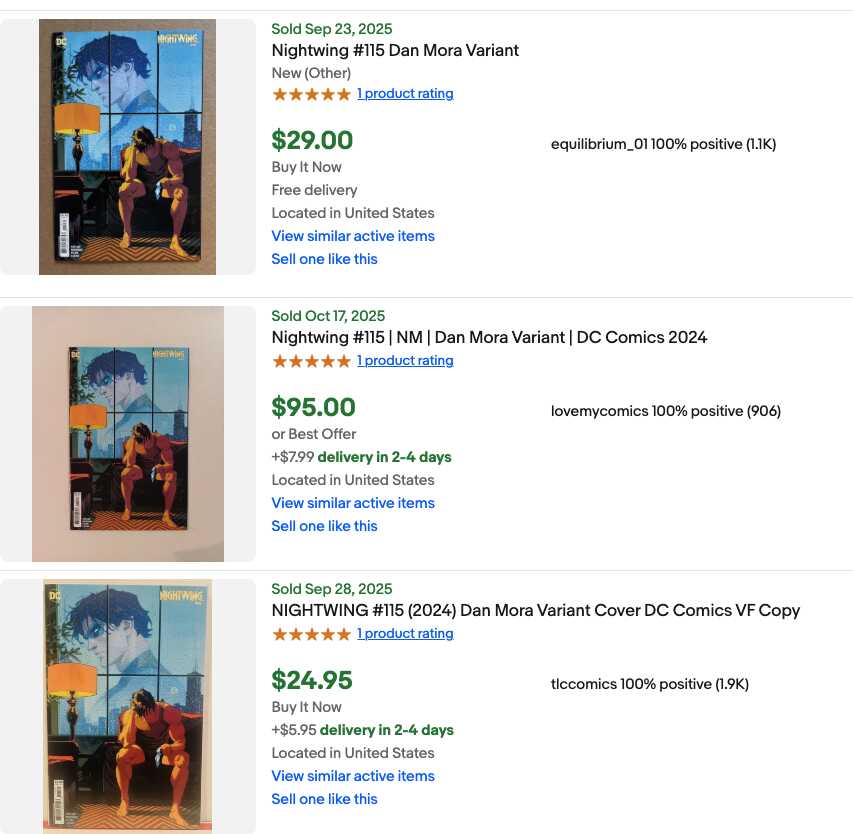Click "Sell one like this" under $95.00 listing
This screenshot has height=834, width=853.
coord(324,526)
